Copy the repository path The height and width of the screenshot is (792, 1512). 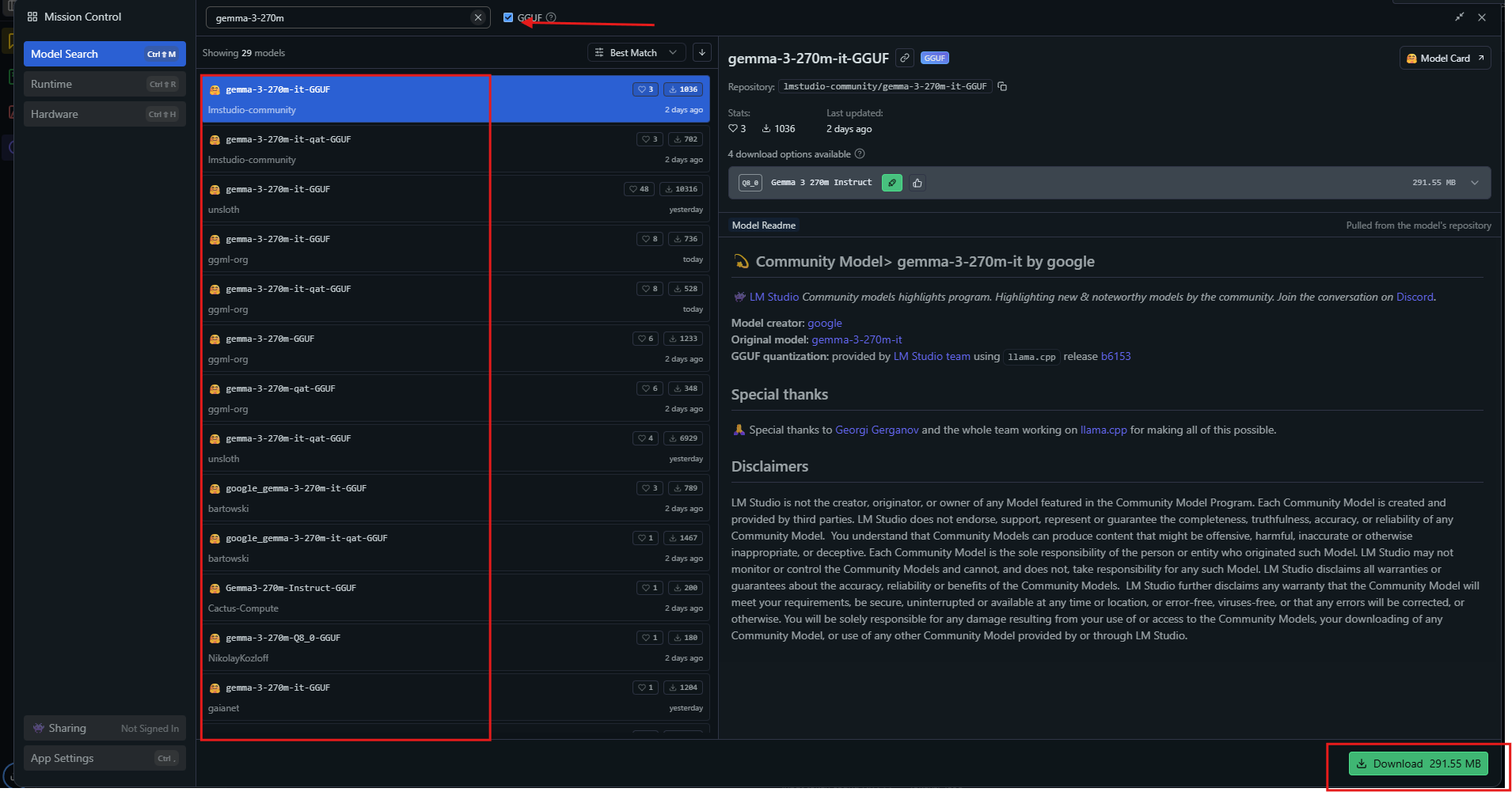tap(1002, 86)
